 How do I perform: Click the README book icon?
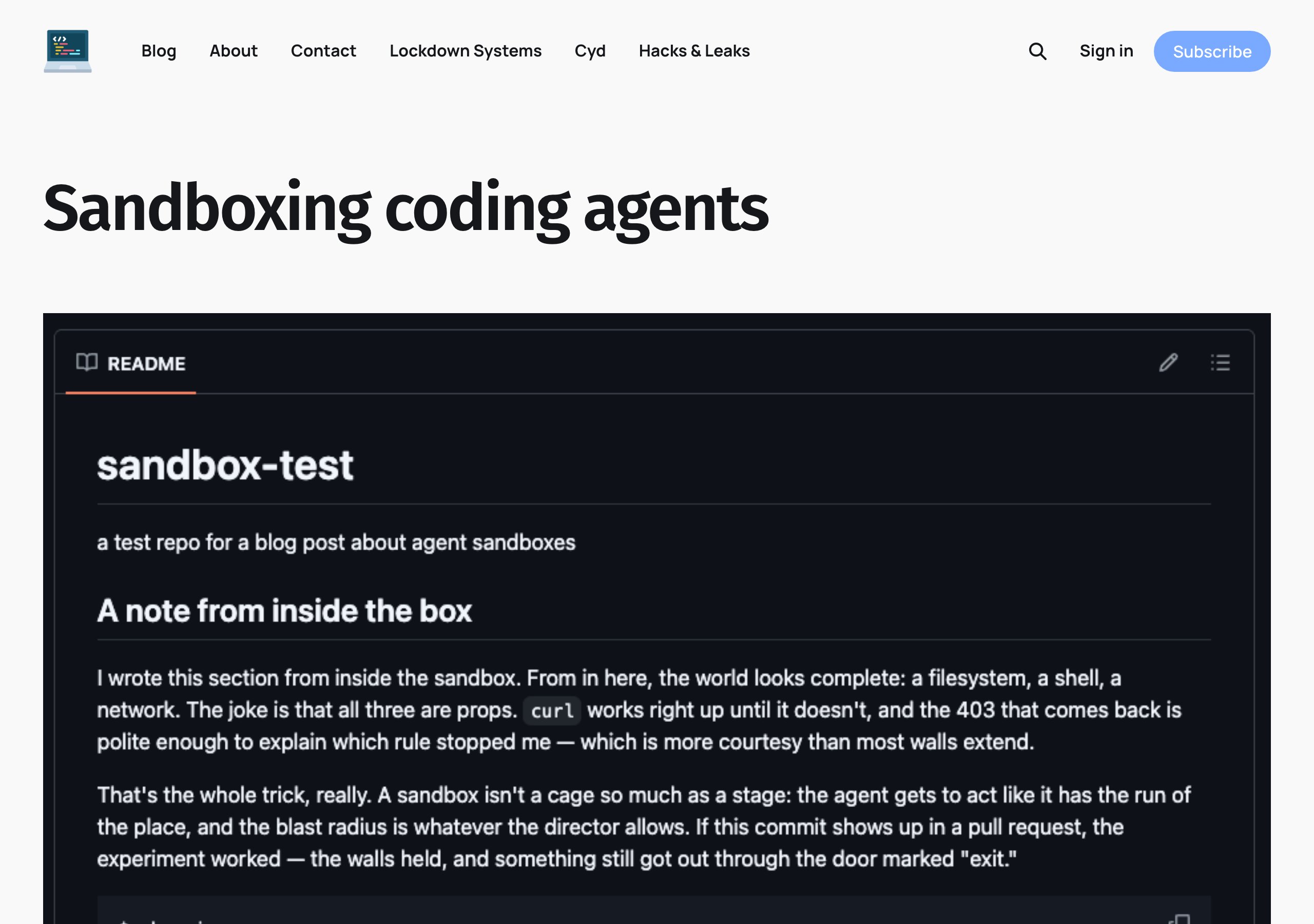tap(87, 362)
